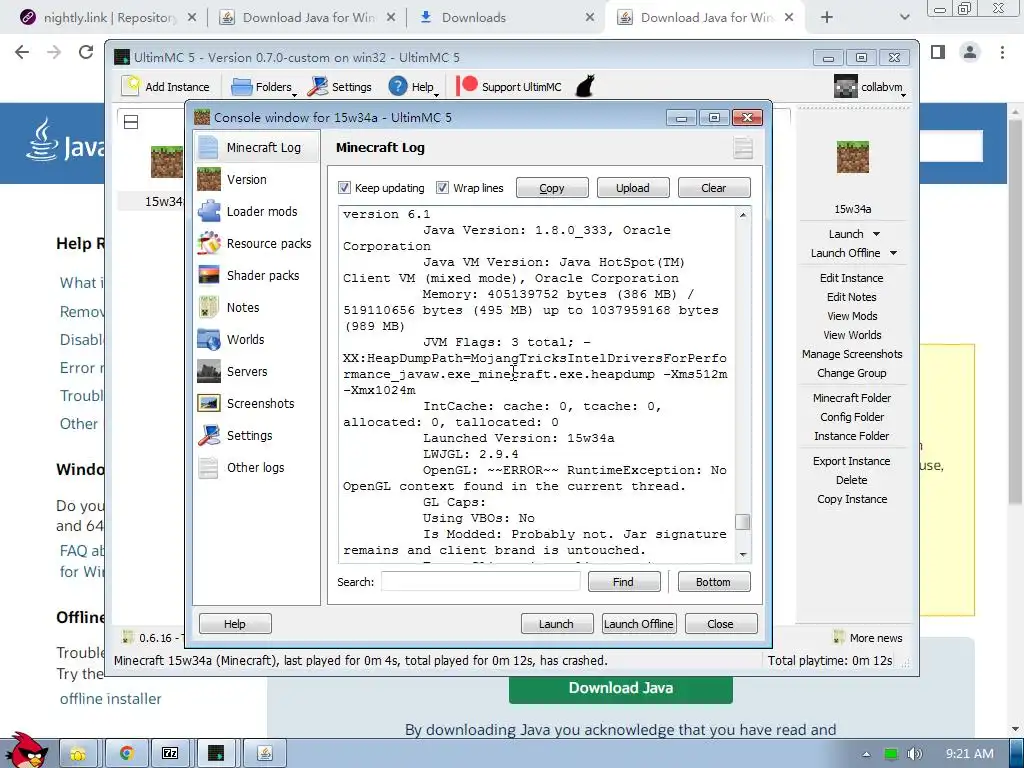Click the console Help button
This screenshot has height=768, width=1024.
click(235, 624)
